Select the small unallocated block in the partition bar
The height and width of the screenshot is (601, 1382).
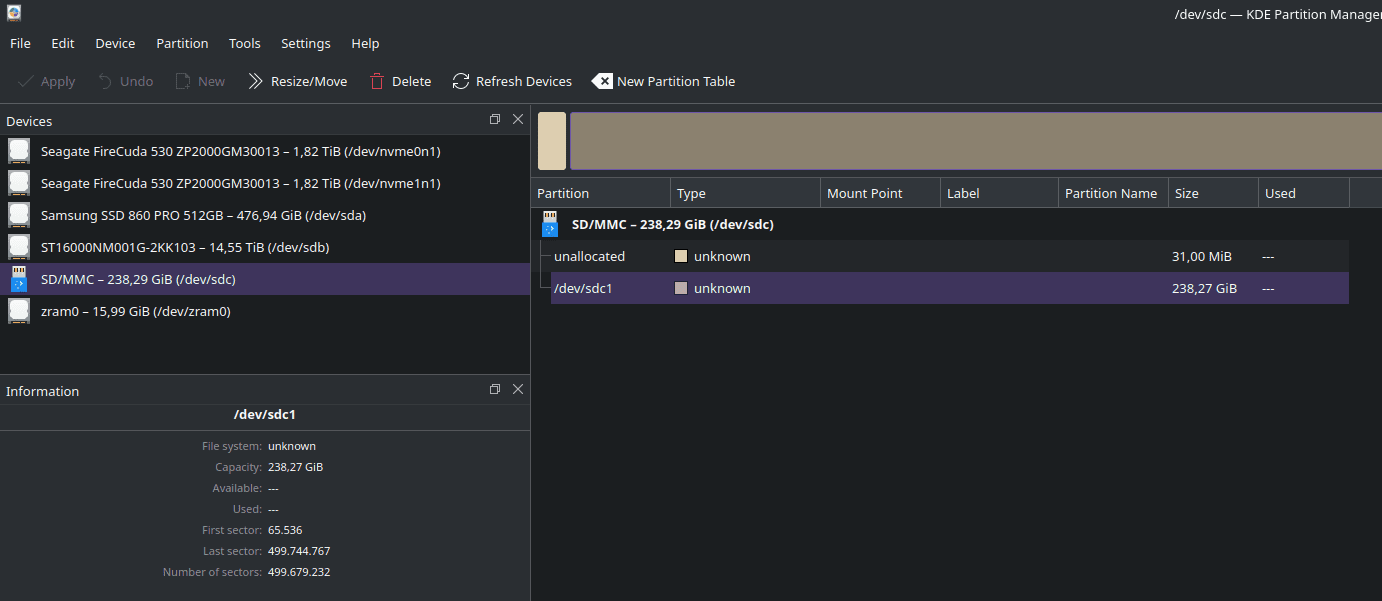pyautogui.click(x=552, y=141)
